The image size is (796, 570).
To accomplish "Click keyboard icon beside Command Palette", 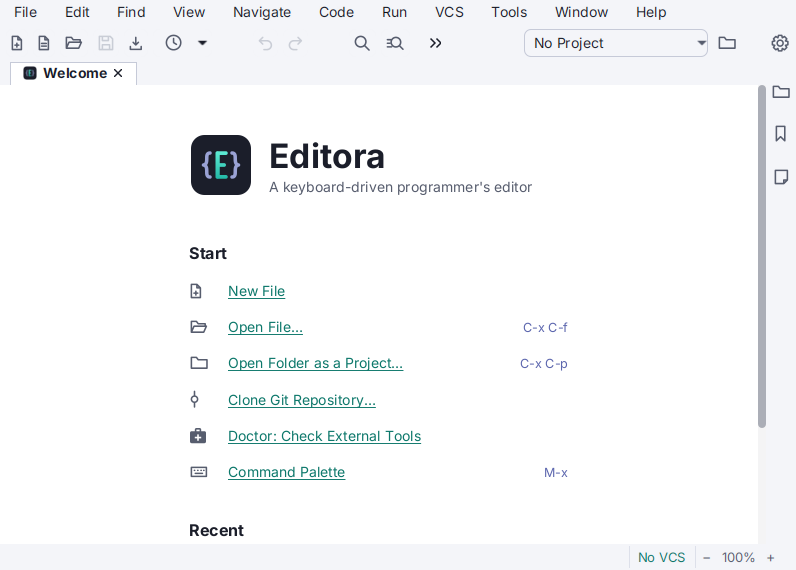I will 198,472.
